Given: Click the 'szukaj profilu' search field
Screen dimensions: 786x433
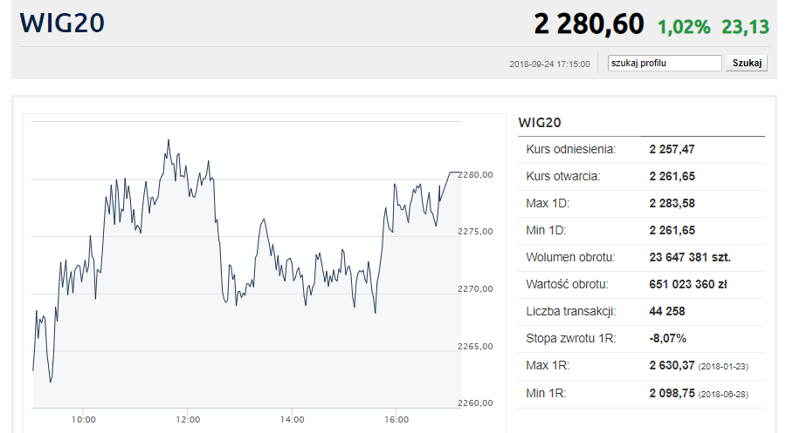Looking at the screenshot, I should [664, 63].
